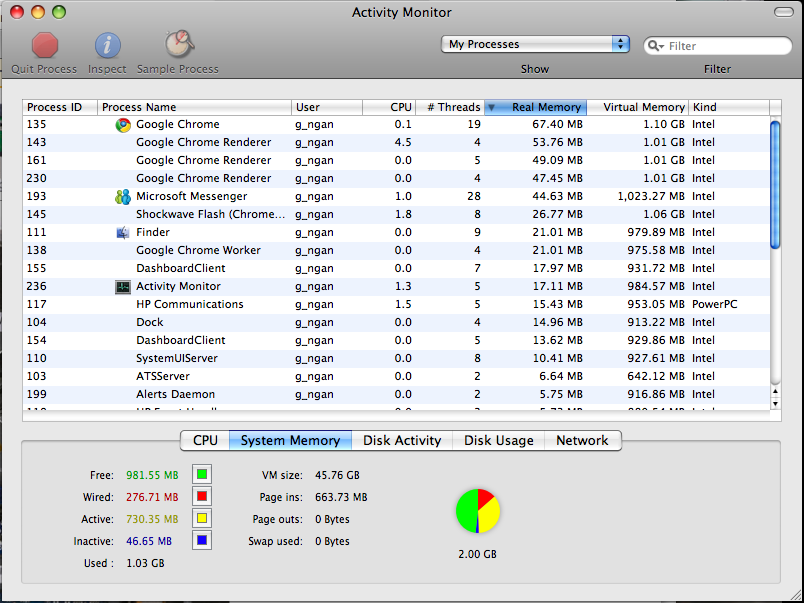
Task: Open the My Processes dropdown
Action: [535, 44]
